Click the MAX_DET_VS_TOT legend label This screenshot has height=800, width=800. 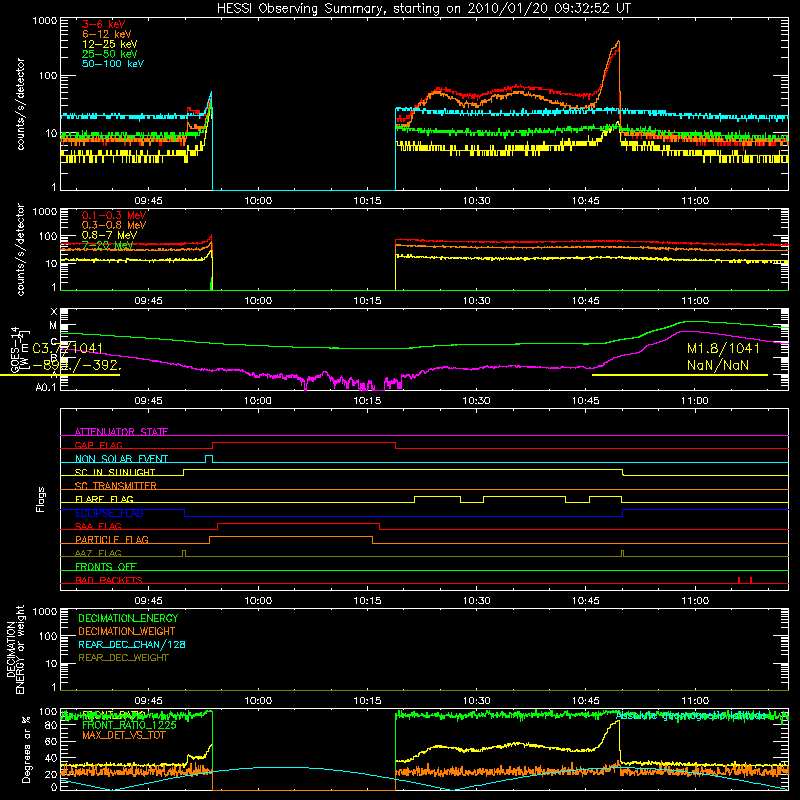coord(123,735)
